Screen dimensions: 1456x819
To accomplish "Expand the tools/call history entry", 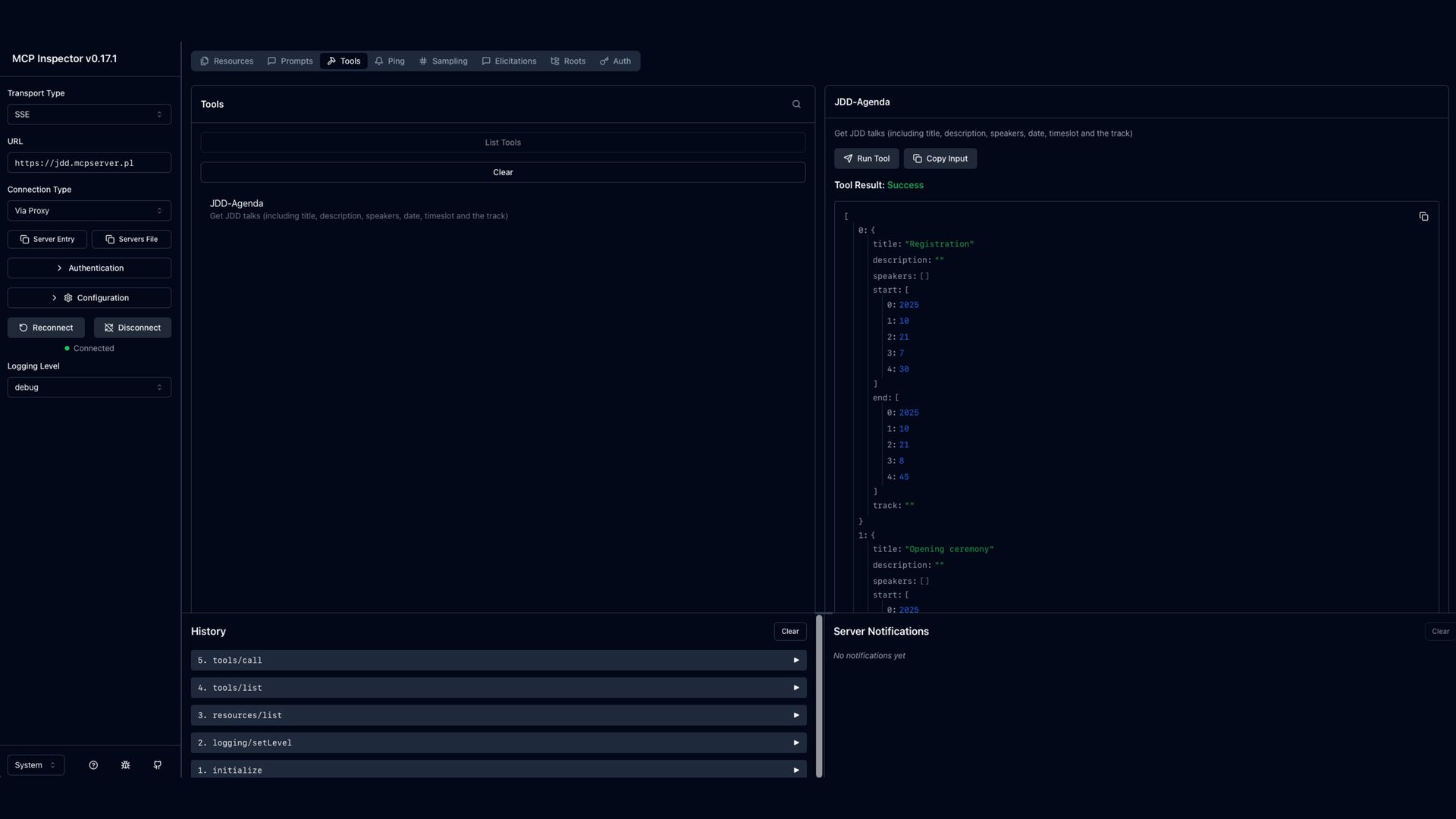I will pos(497,661).
